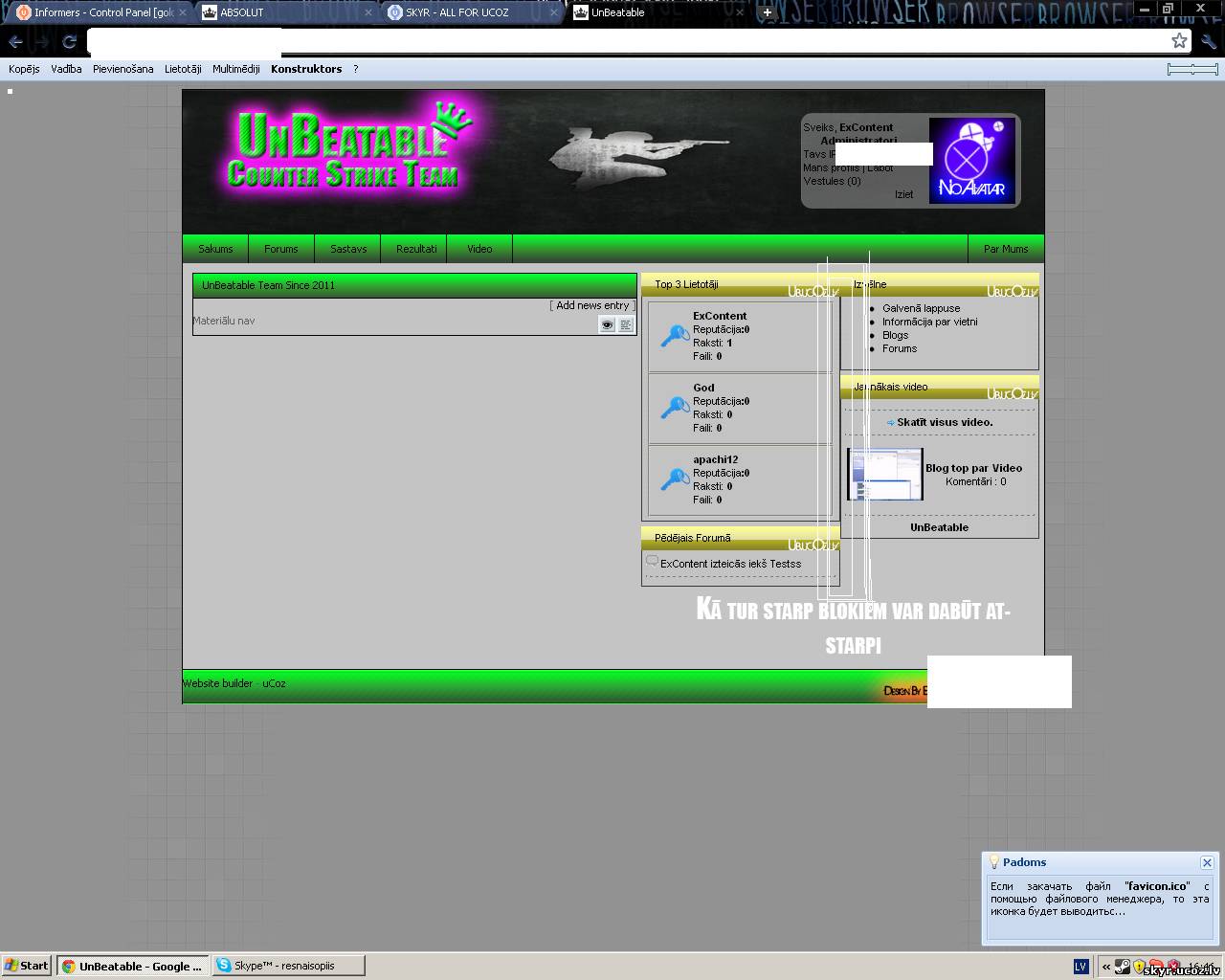Open the Vadība menu

(66, 69)
